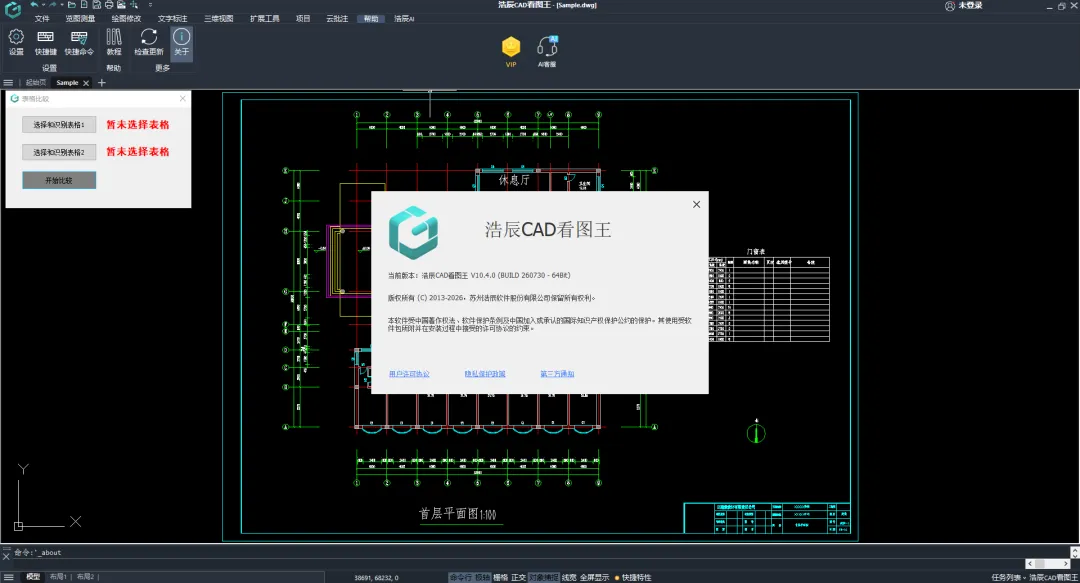1080x583 pixels.
Task: Close the About dialog with X
Action: pos(696,204)
